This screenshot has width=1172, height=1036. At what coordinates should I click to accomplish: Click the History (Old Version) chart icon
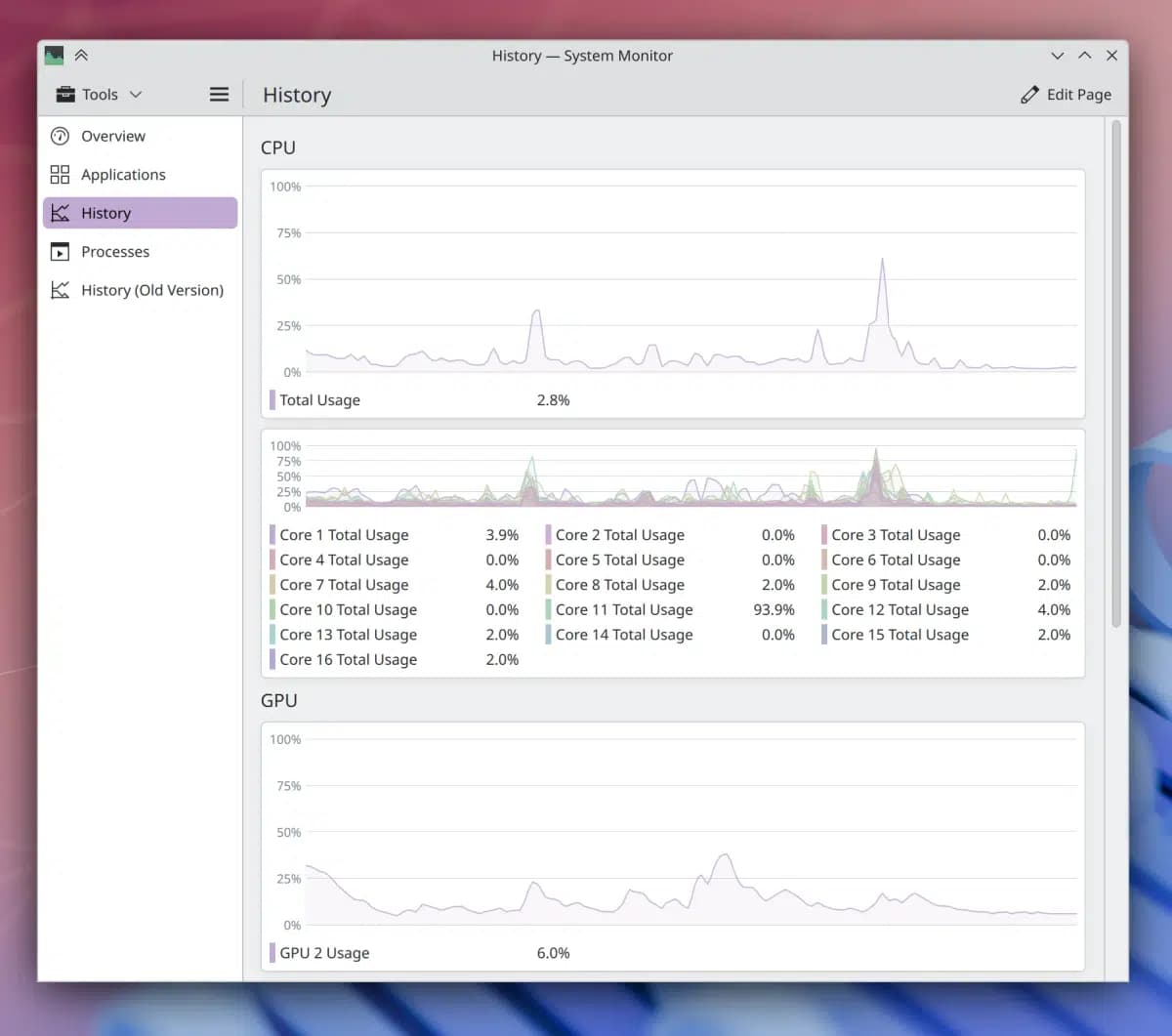(60, 290)
